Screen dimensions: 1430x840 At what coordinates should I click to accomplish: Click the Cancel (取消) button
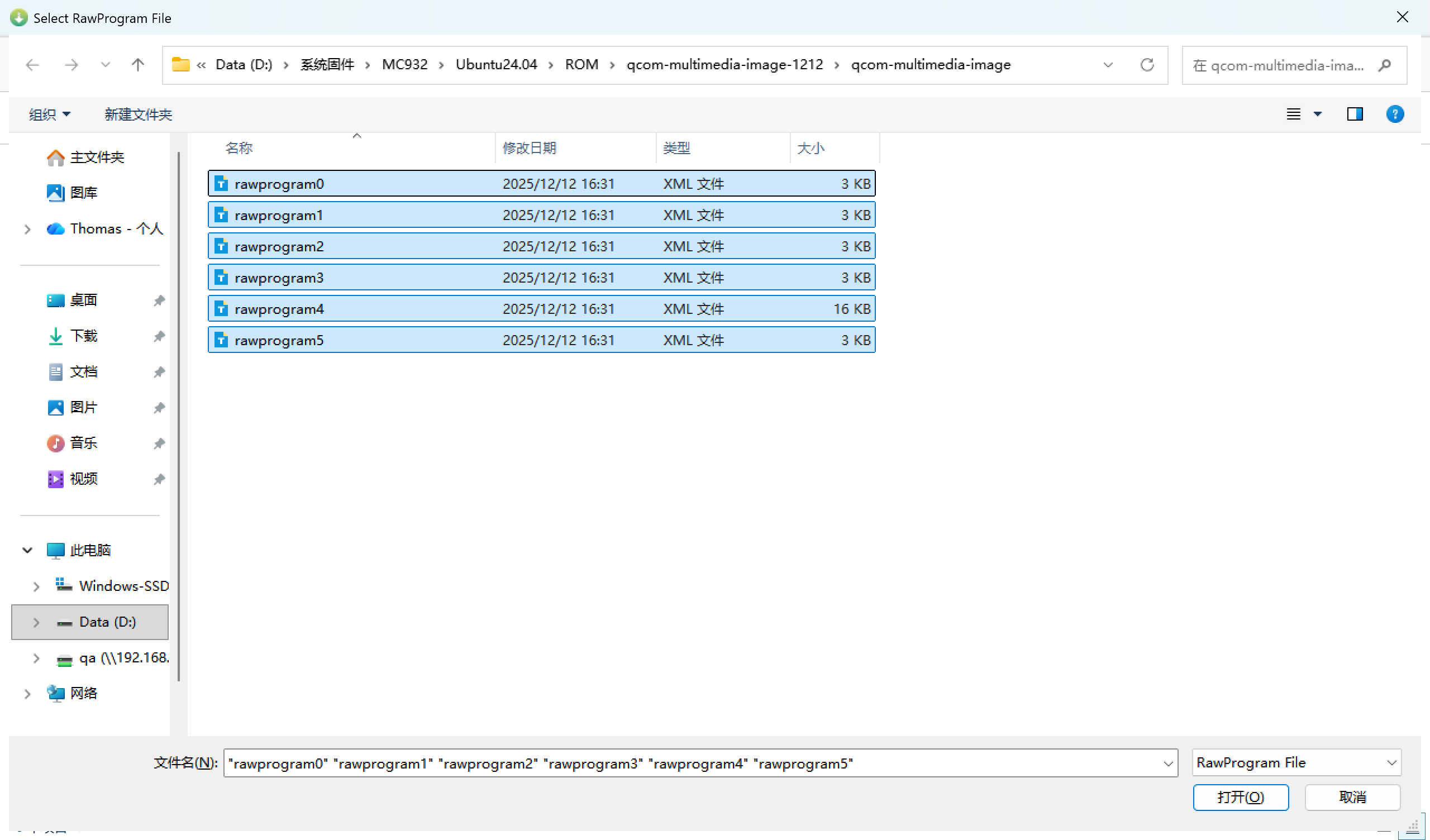pos(1352,797)
